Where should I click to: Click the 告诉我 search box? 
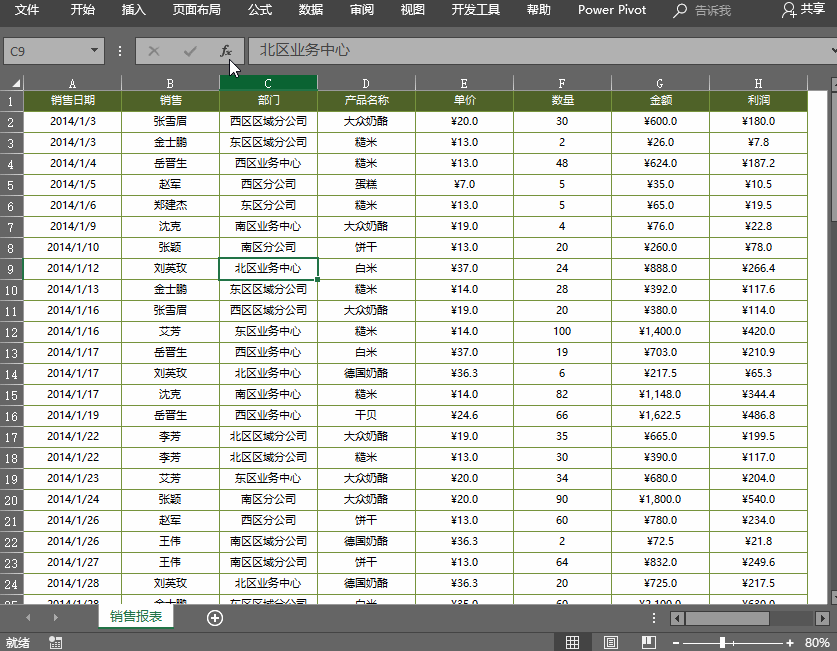coord(713,11)
